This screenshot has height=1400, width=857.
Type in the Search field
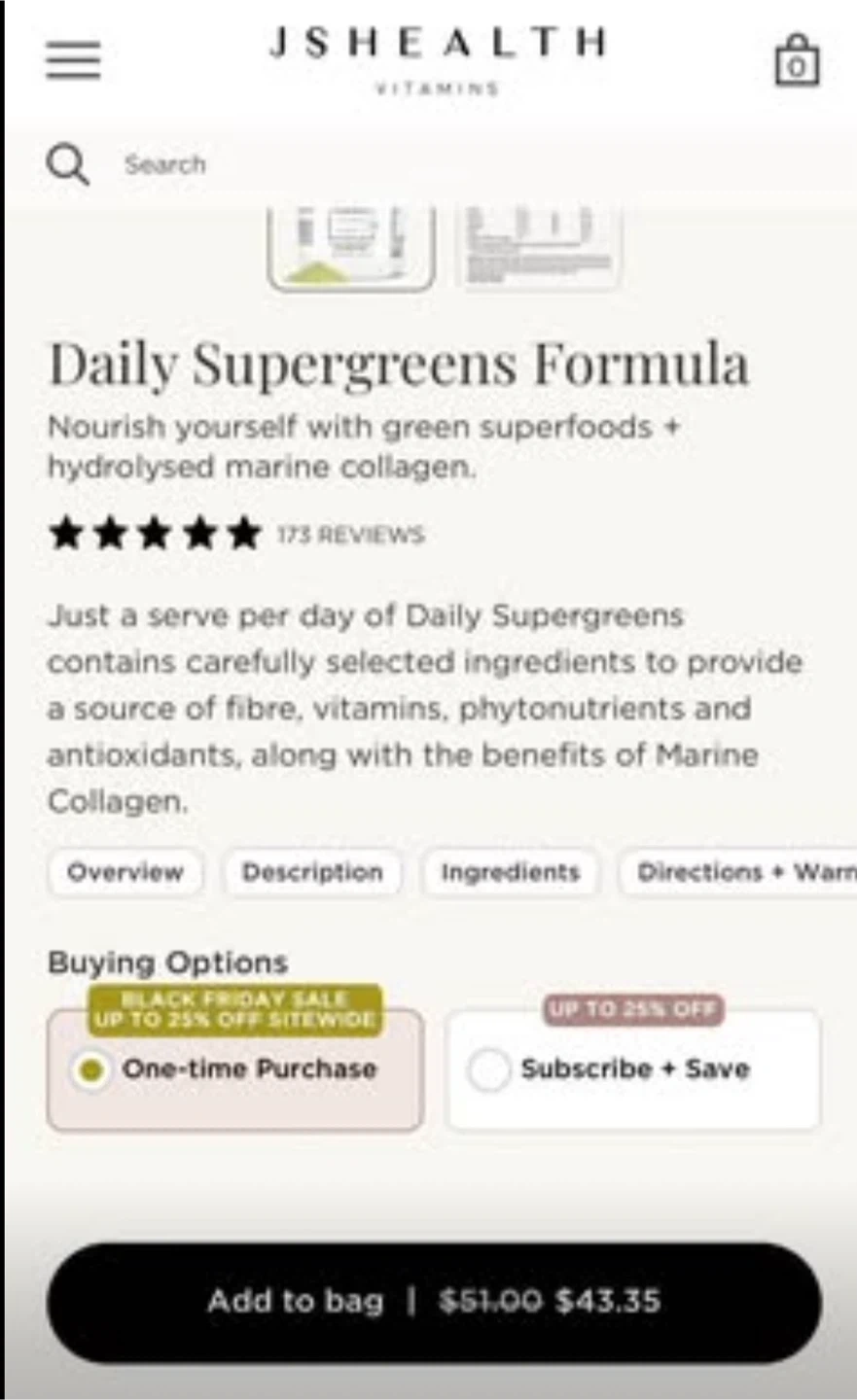pyautogui.click(x=389, y=165)
